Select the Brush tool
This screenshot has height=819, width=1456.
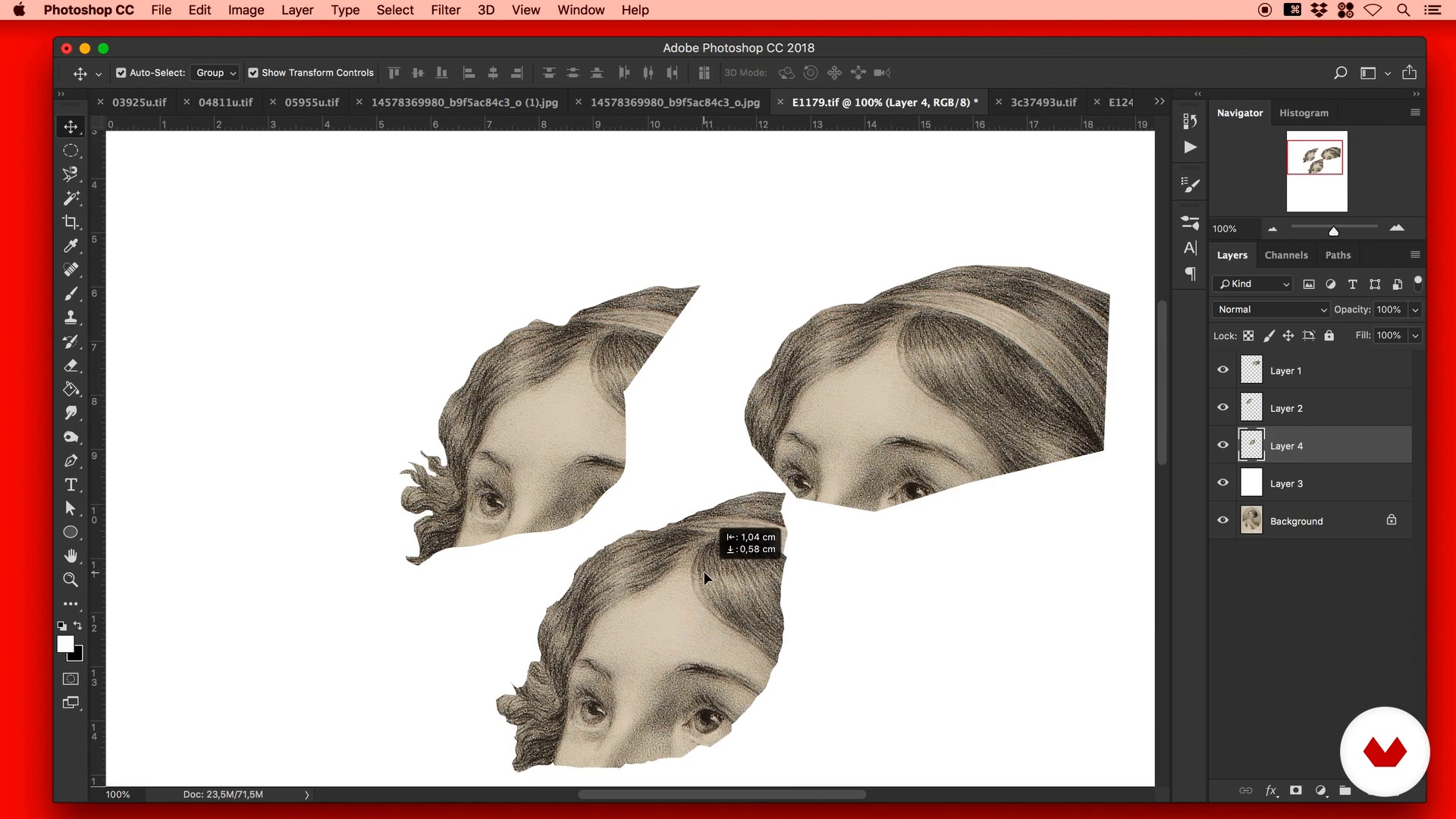71,293
